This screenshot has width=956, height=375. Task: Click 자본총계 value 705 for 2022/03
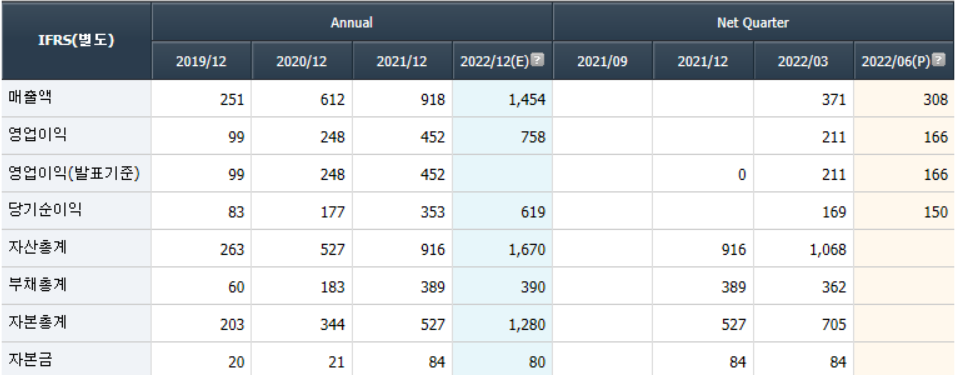point(834,325)
